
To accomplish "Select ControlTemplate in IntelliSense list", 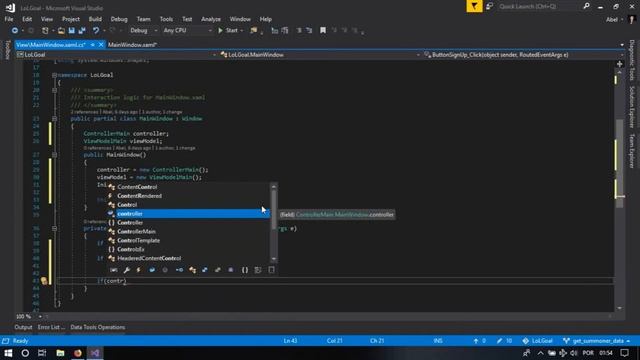I will click(x=189, y=240).
